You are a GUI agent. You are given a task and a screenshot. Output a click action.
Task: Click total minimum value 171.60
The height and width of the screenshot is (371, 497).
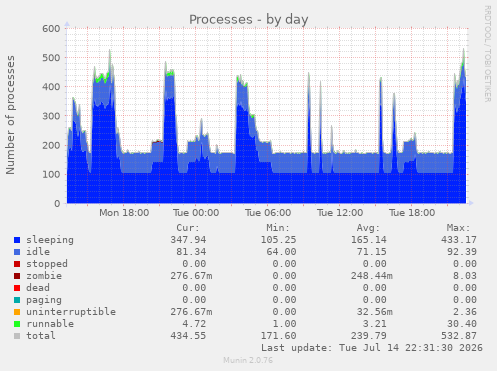[278, 336]
